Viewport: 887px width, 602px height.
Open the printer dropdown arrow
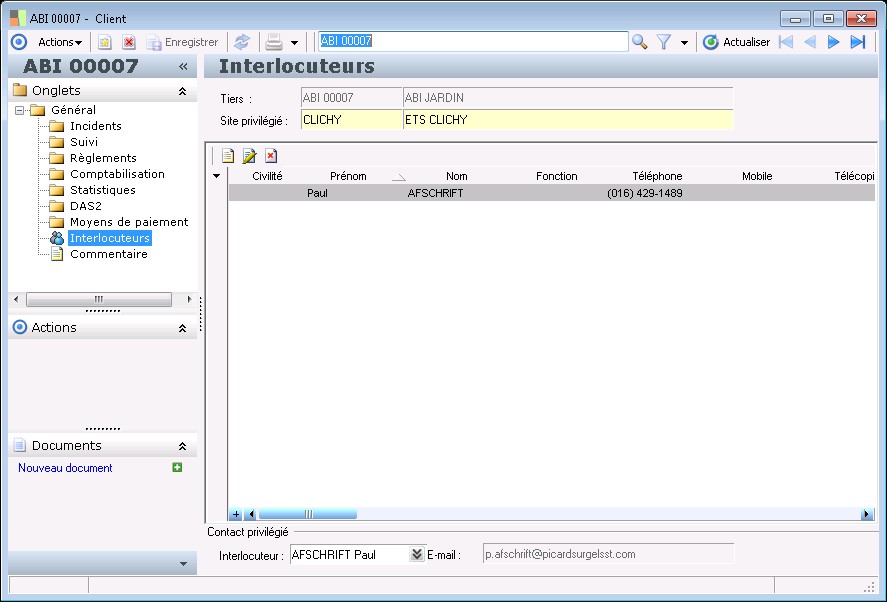(x=294, y=42)
